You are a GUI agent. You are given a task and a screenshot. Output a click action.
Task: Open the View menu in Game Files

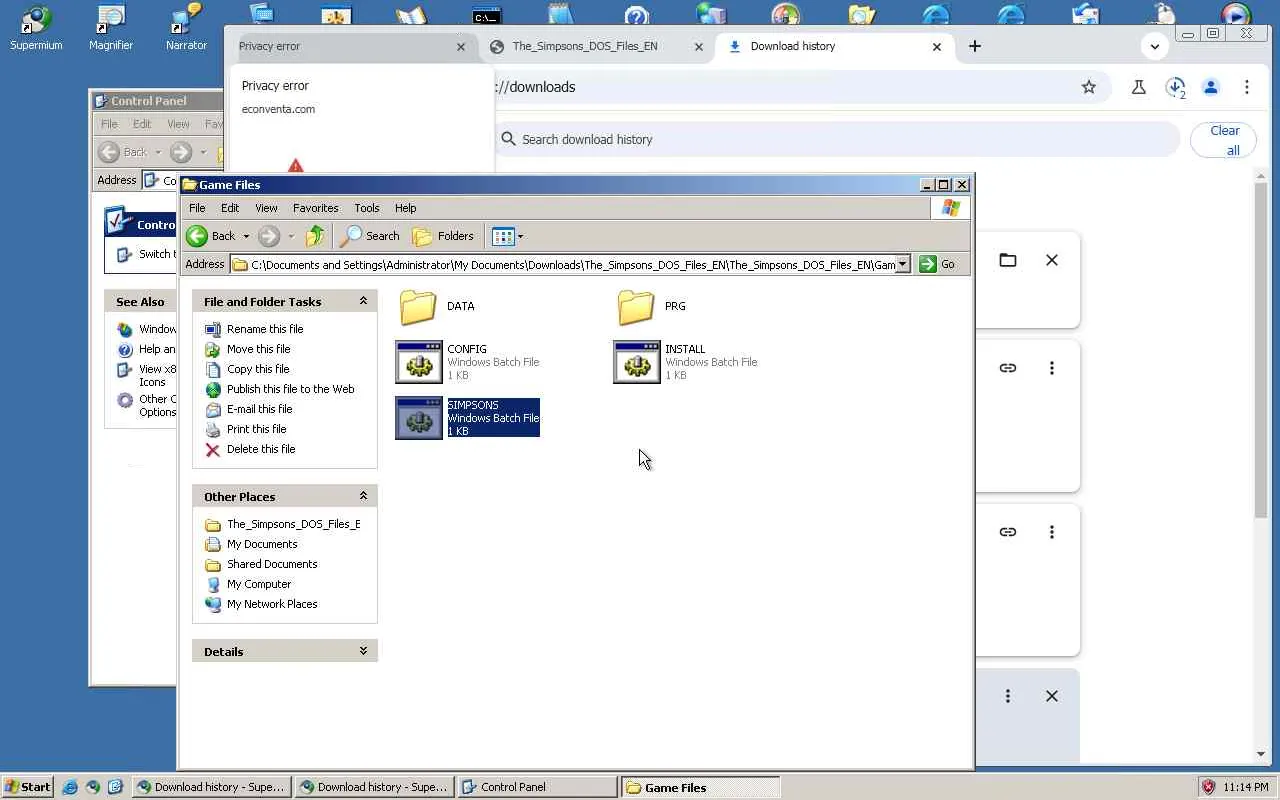[266, 208]
